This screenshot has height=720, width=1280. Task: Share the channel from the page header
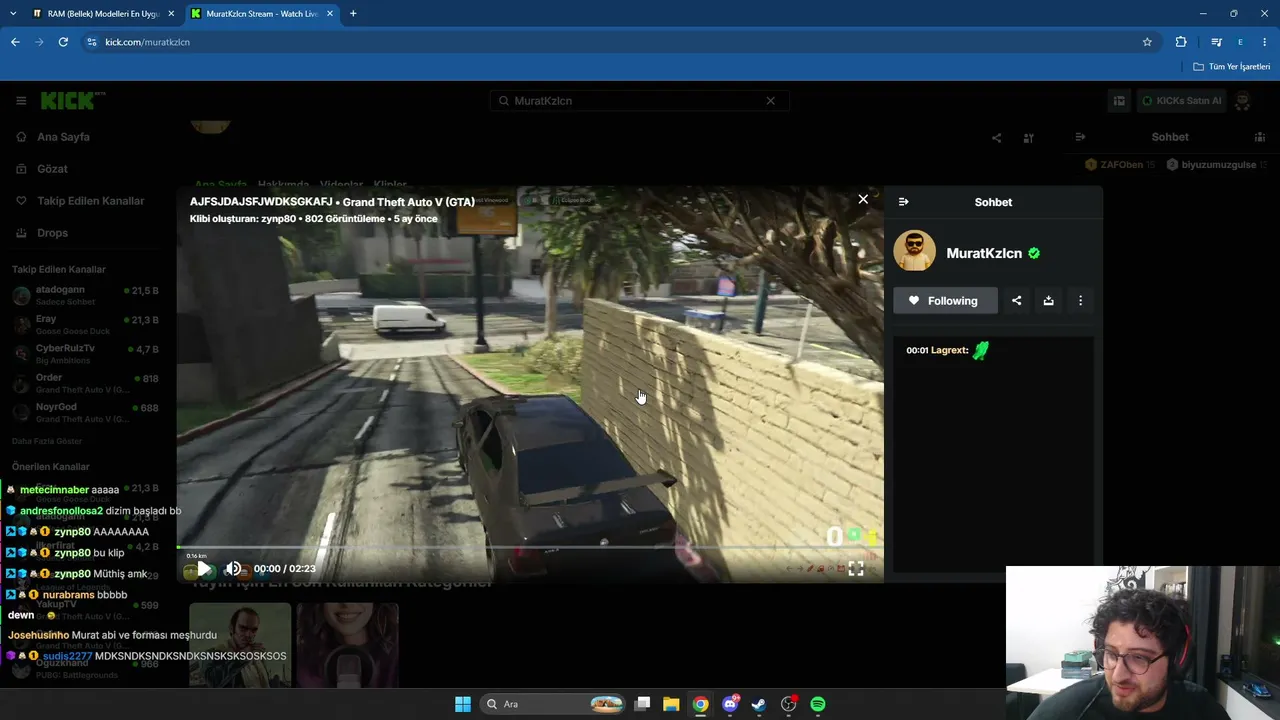pyautogui.click(x=996, y=138)
